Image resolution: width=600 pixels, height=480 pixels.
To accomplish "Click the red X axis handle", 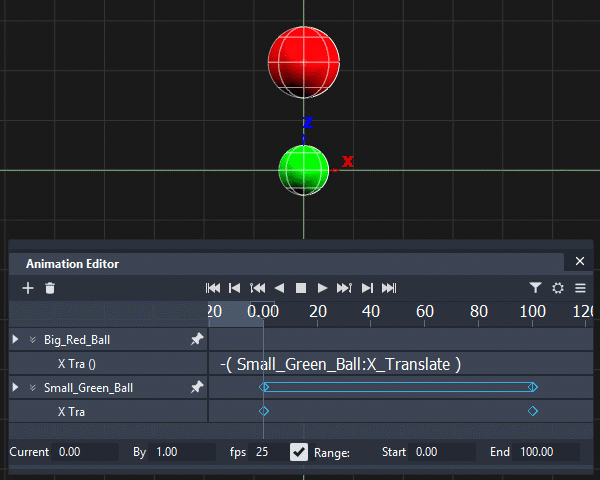I will coord(347,162).
